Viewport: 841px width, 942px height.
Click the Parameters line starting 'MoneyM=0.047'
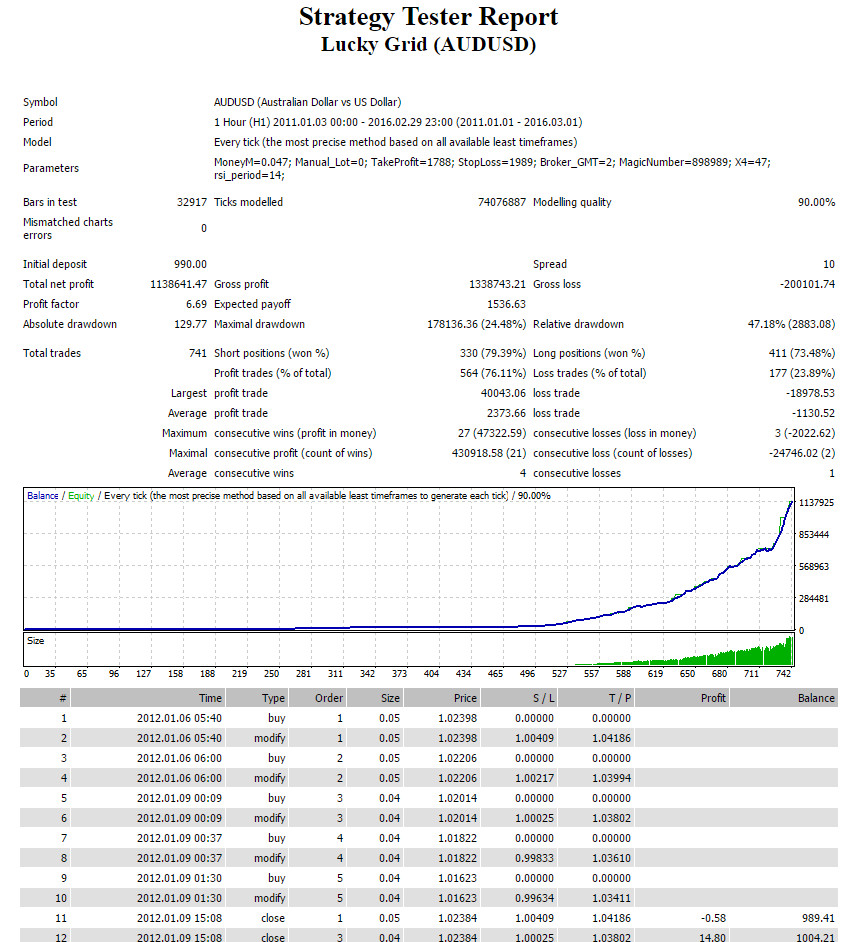click(492, 162)
